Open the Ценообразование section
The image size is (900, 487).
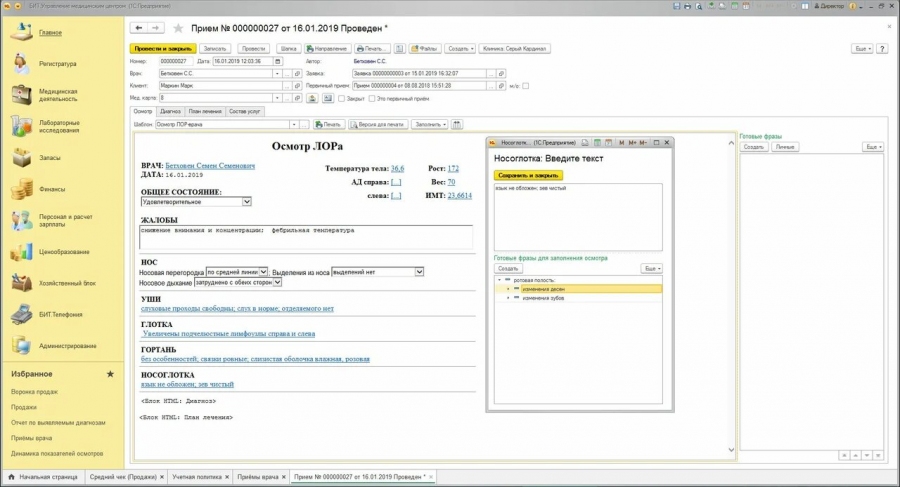(x=64, y=252)
